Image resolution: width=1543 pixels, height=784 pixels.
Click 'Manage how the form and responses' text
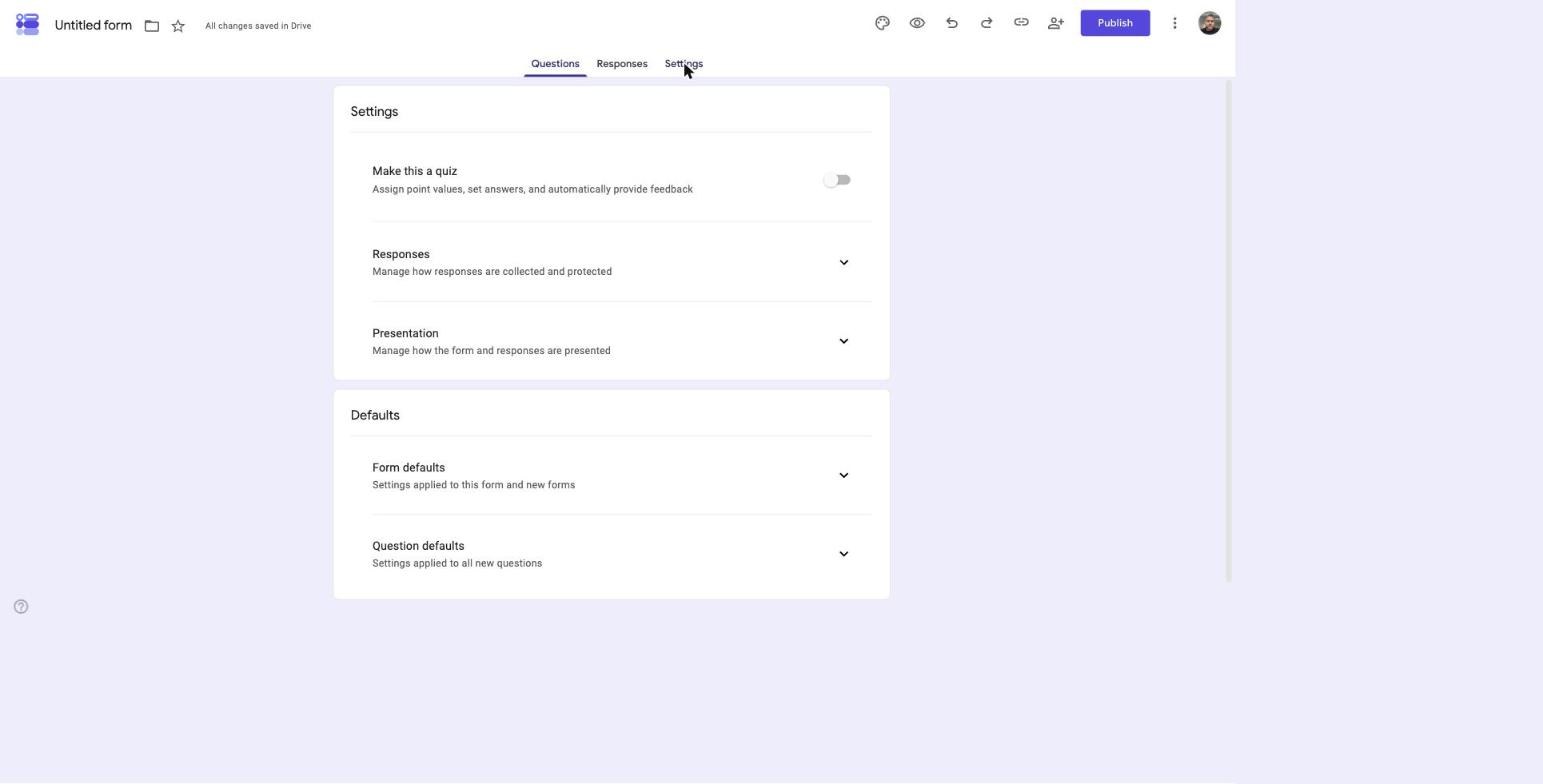491,351
